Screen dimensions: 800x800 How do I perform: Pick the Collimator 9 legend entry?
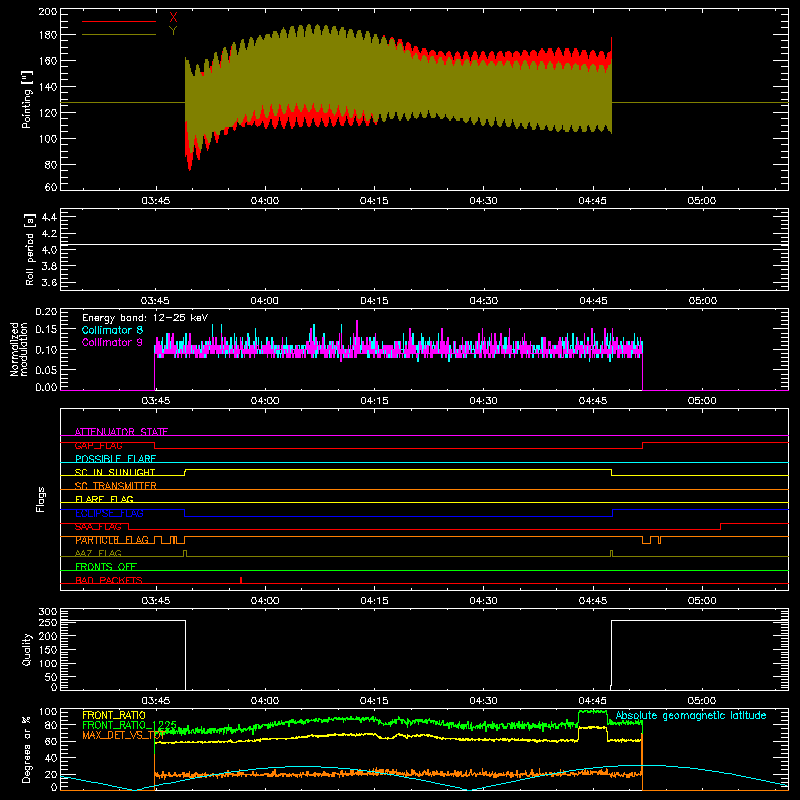pyautogui.click(x=112, y=342)
